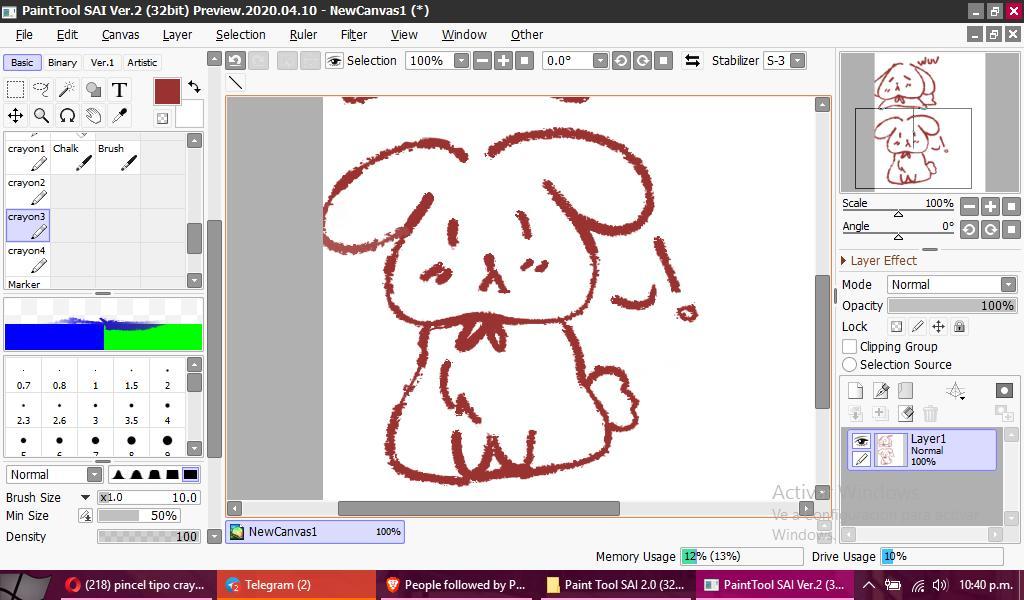
Task: Create a new normal layer
Action: pyautogui.click(x=855, y=390)
